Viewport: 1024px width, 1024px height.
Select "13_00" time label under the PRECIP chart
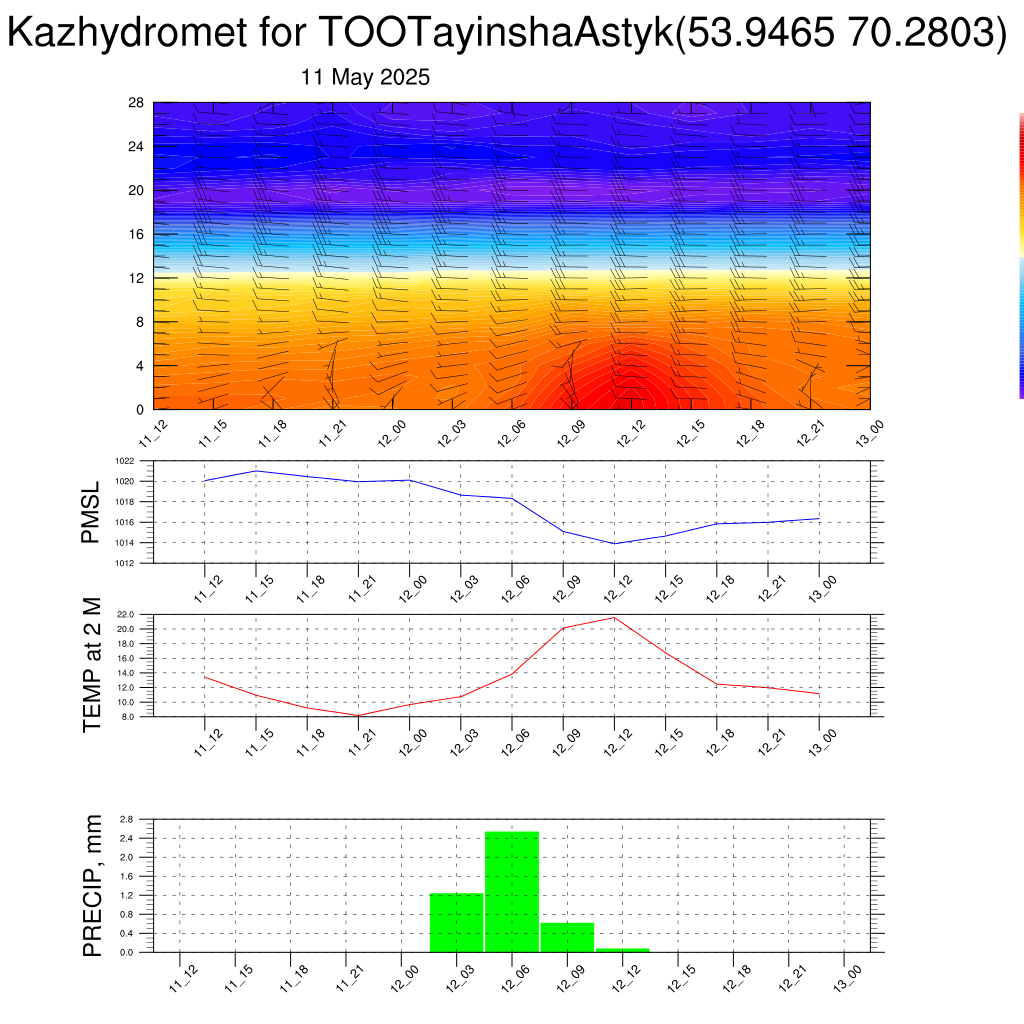tap(846, 978)
